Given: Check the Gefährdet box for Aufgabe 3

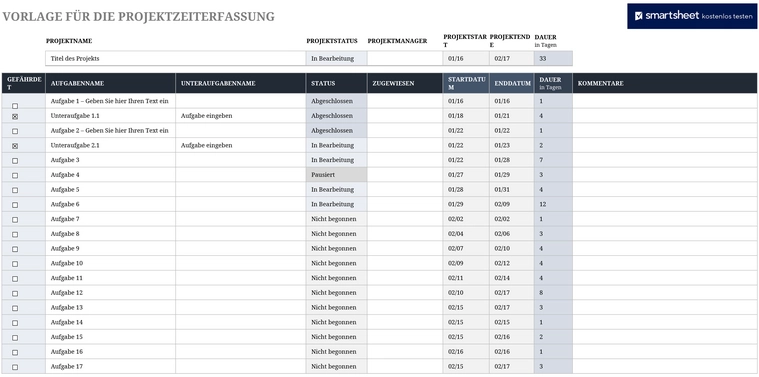Looking at the screenshot, I should click(15, 161).
